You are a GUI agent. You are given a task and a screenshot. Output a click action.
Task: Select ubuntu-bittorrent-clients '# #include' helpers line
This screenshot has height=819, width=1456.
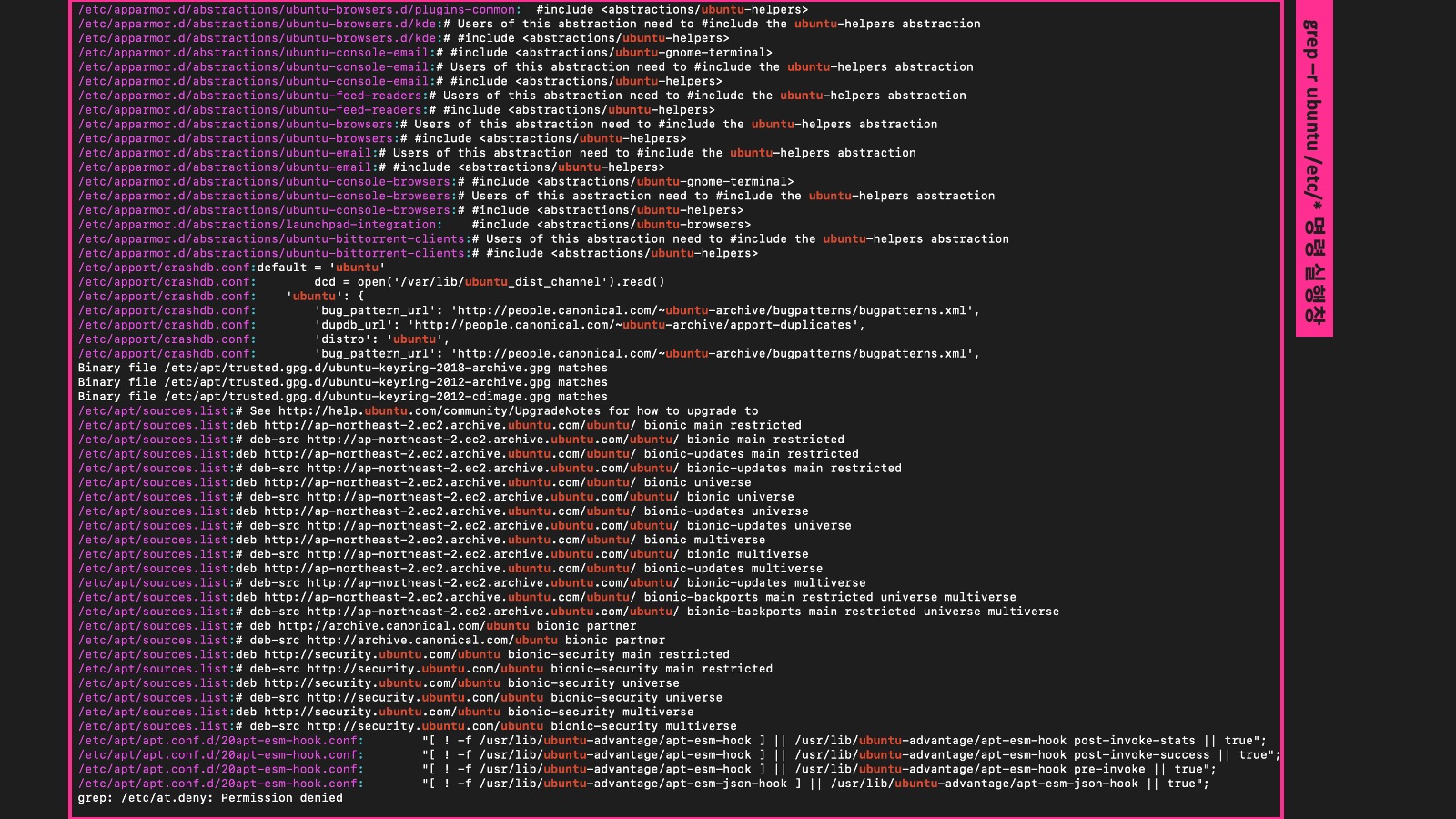[418, 253]
